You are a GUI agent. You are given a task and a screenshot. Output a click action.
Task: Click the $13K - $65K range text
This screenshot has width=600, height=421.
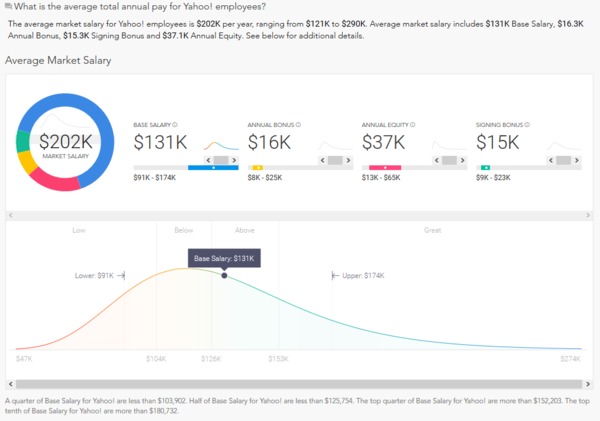381,178
